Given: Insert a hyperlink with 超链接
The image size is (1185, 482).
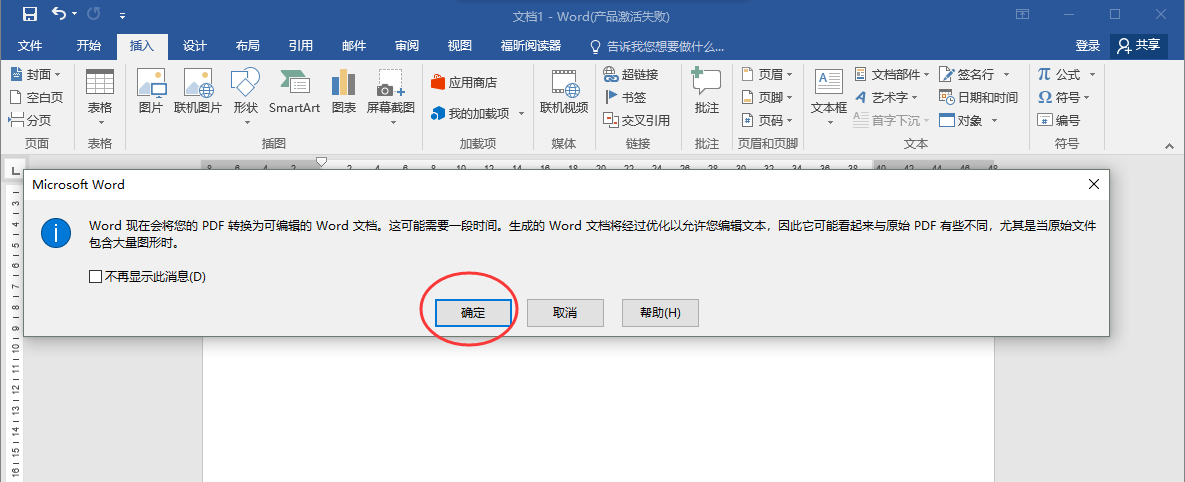Looking at the screenshot, I should point(631,74).
